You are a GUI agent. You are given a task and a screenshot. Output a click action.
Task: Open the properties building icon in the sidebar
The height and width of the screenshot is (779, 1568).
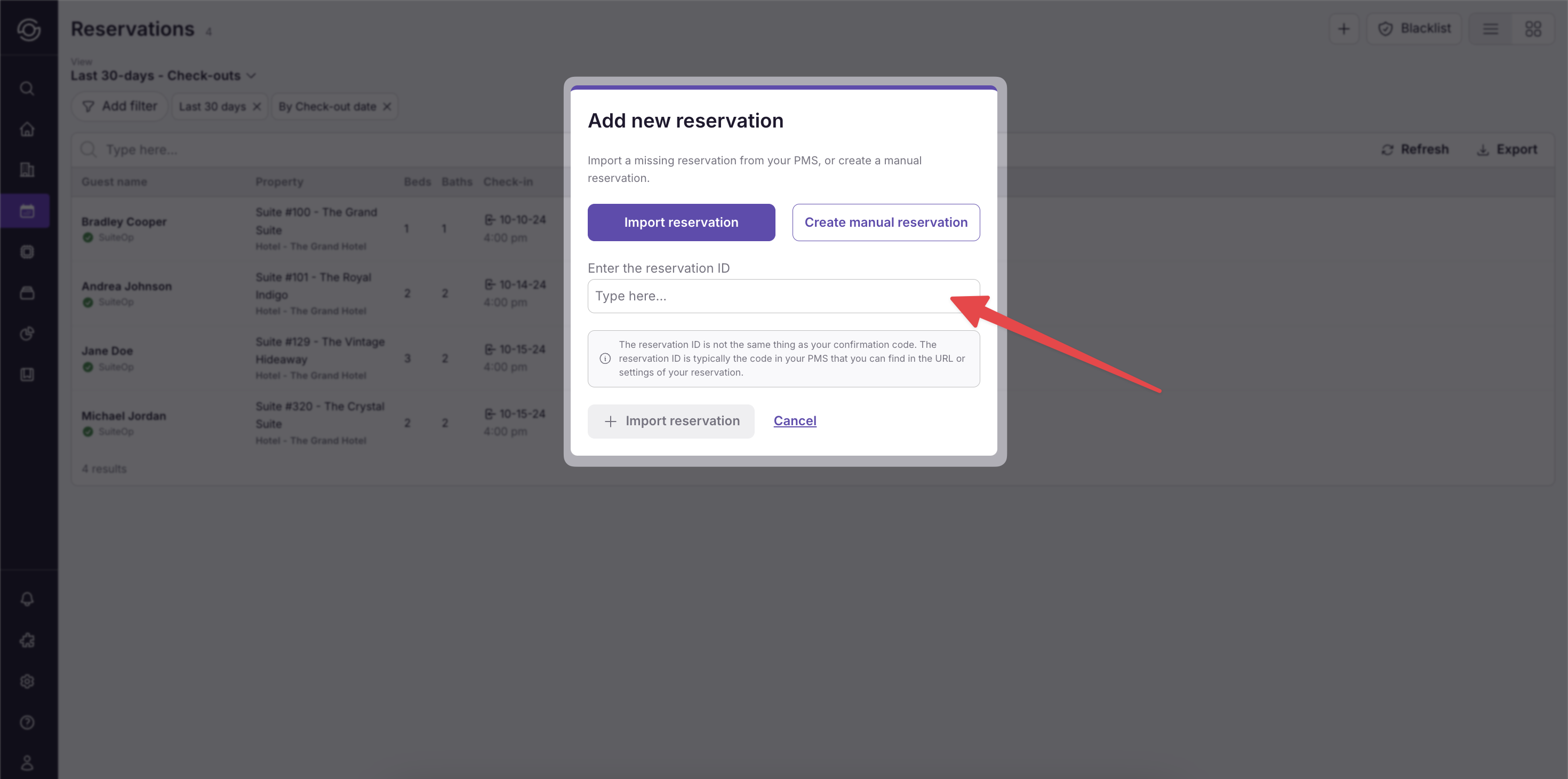tap(27, 170)
